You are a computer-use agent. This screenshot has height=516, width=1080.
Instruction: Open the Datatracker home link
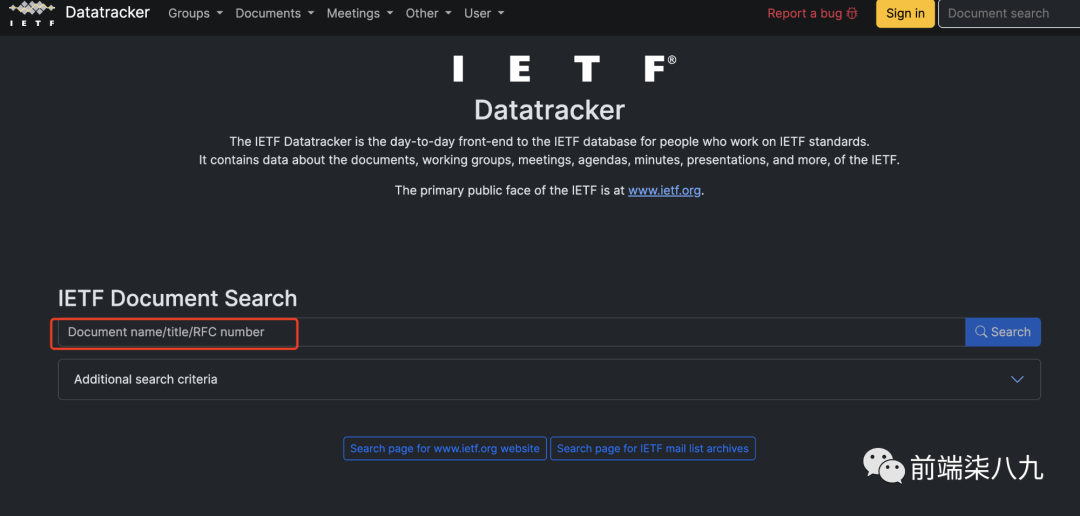point(107,12)
